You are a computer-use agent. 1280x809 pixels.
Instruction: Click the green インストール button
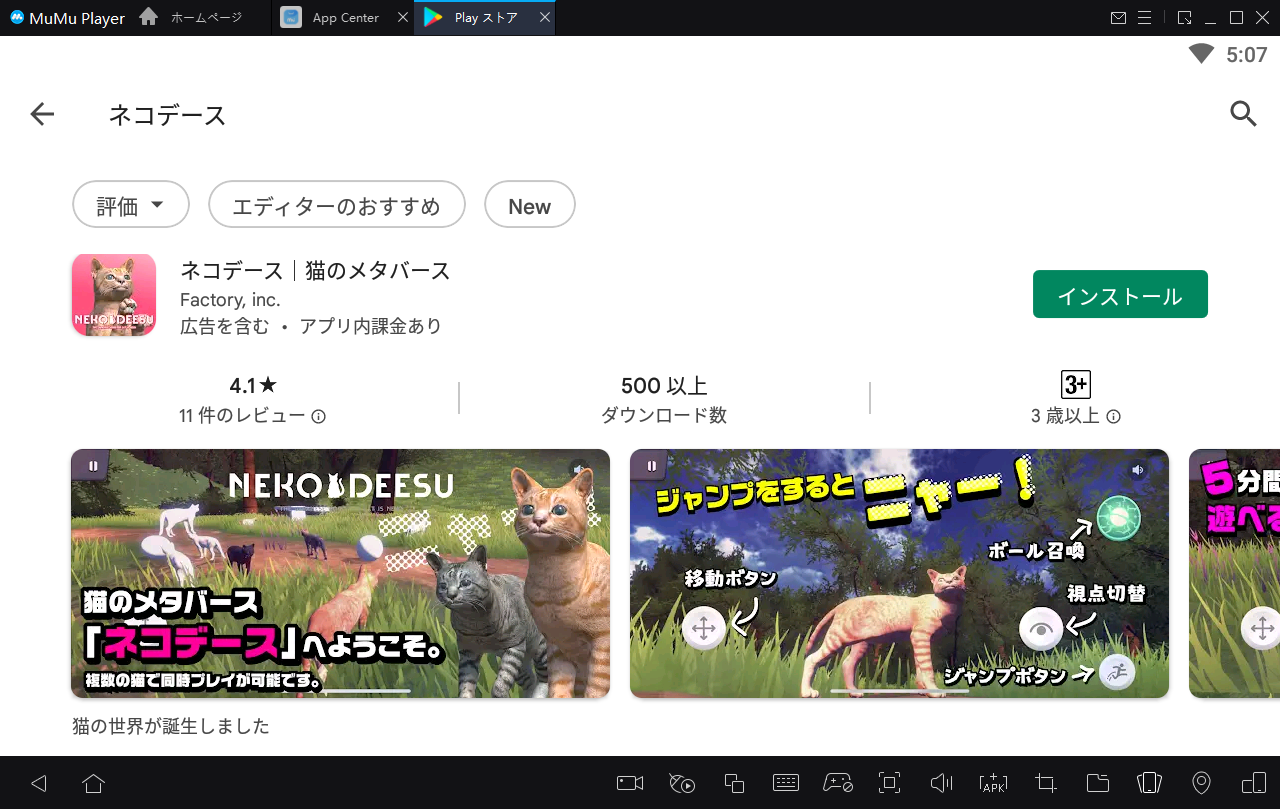[x=1120, y=294]
